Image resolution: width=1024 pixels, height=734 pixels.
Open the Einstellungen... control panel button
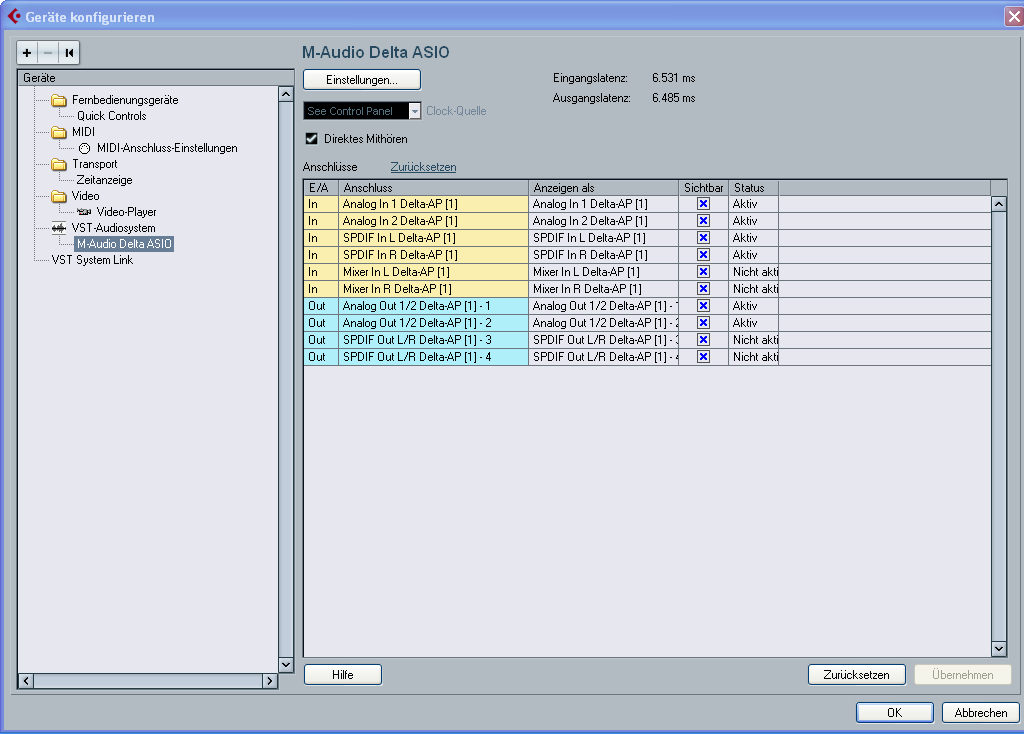click(x=362, y=80)
